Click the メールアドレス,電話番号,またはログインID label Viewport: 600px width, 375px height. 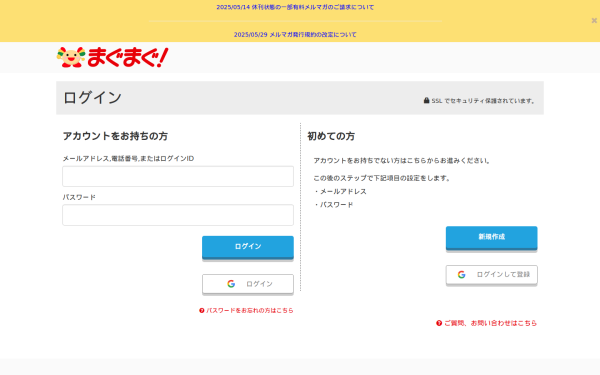click(x=128, y=158)
